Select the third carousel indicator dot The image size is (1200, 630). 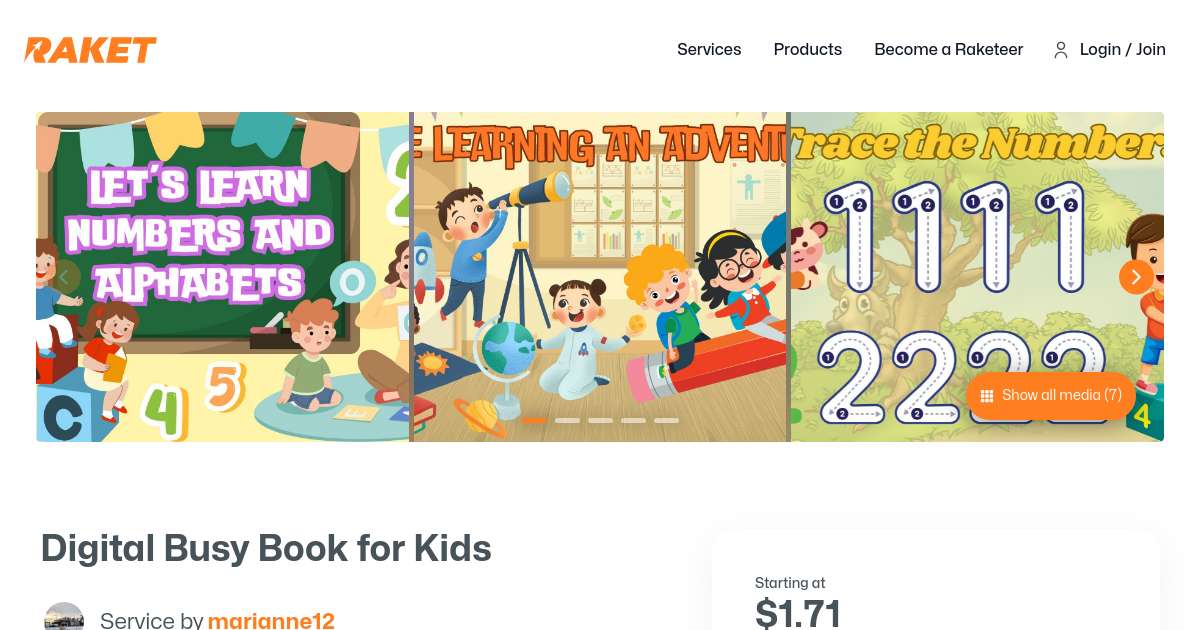(x=599, y=421)
